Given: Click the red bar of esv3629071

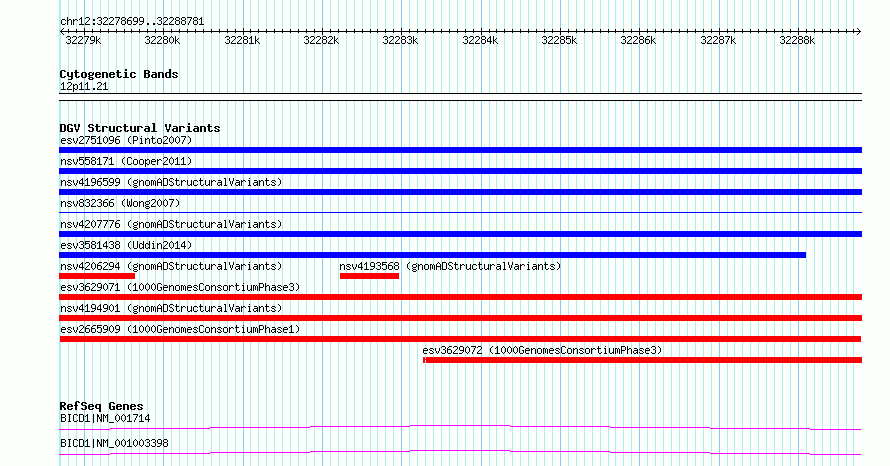Looking at the screenshot, I should (460, 297).
